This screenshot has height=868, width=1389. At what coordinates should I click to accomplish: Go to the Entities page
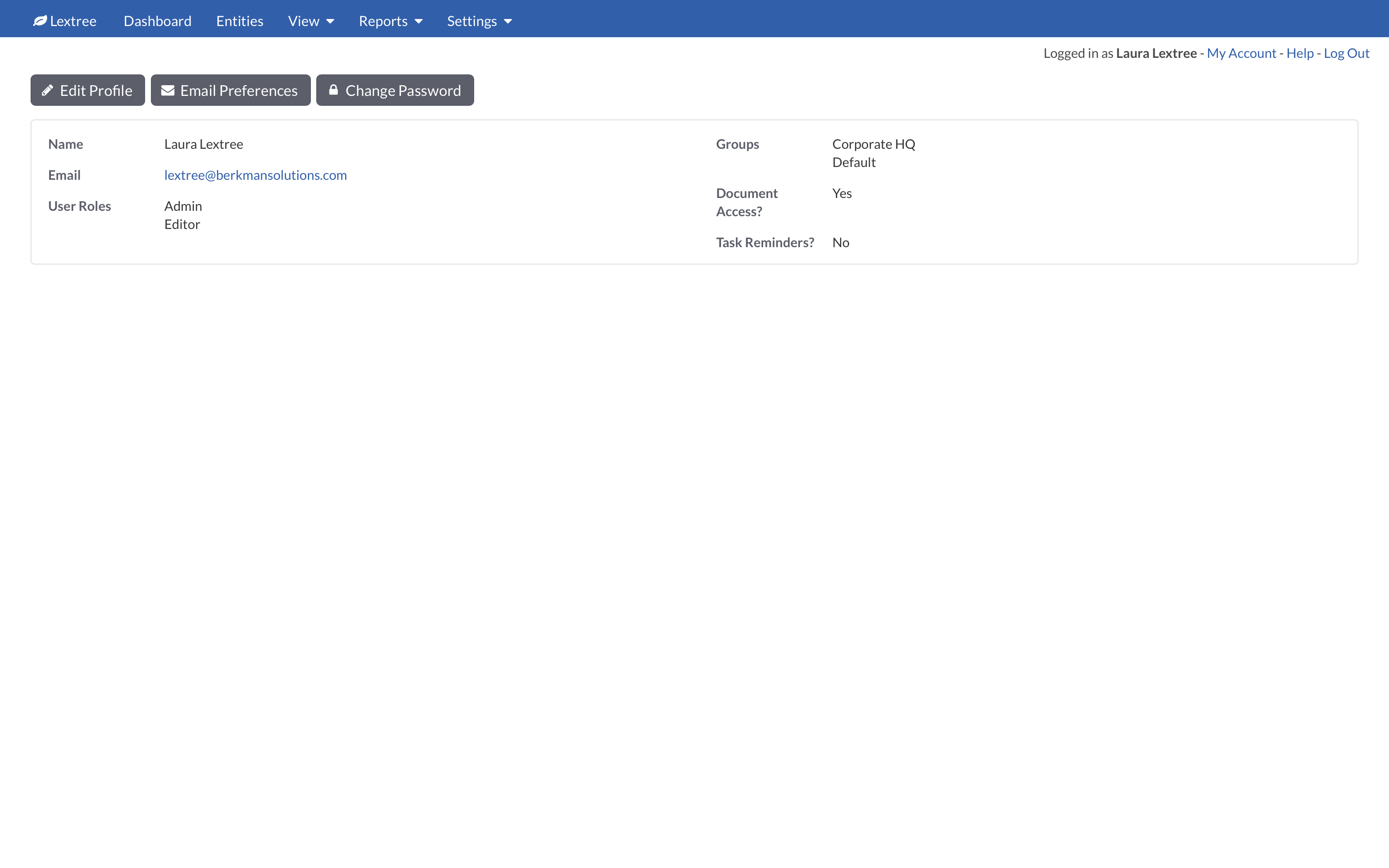click(x=240, y=21)
